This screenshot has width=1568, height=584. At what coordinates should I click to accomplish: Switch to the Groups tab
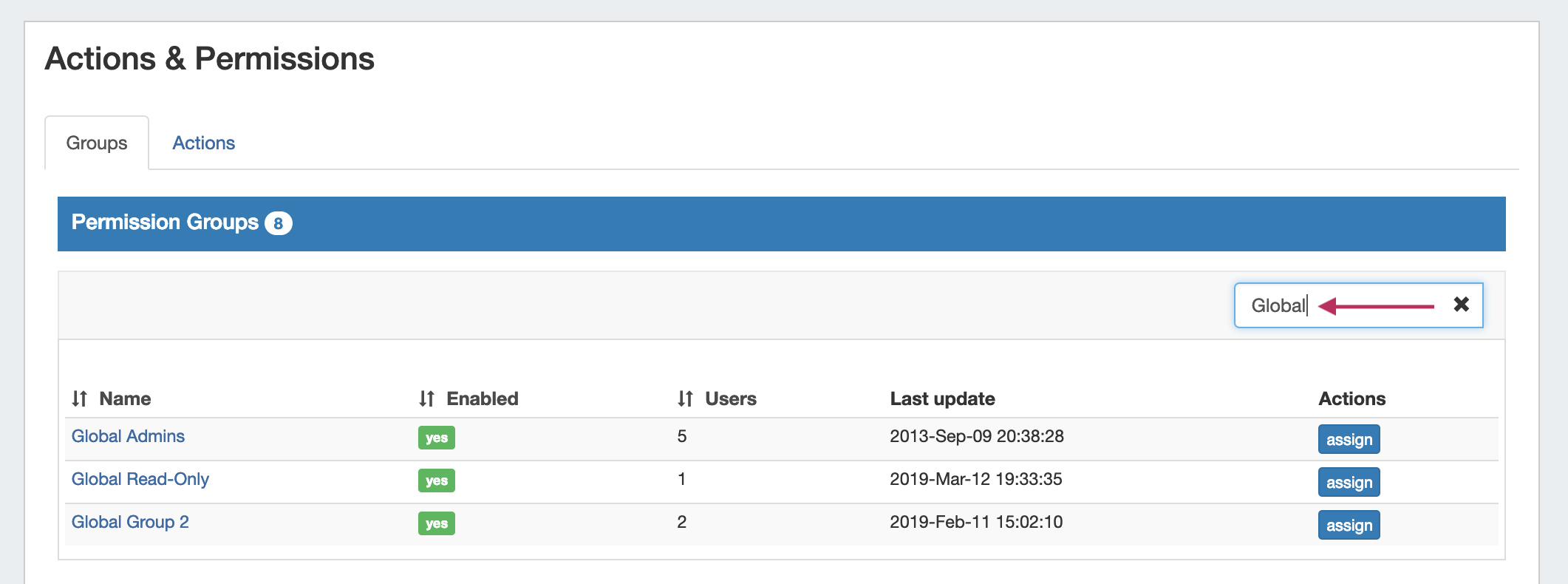click(x=97, y=143)
